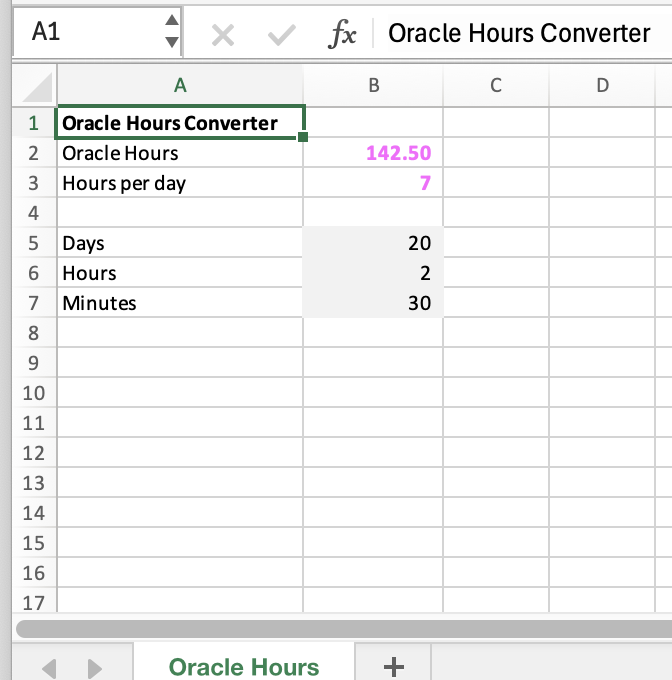Open the insert function fx button

point(343,34)
